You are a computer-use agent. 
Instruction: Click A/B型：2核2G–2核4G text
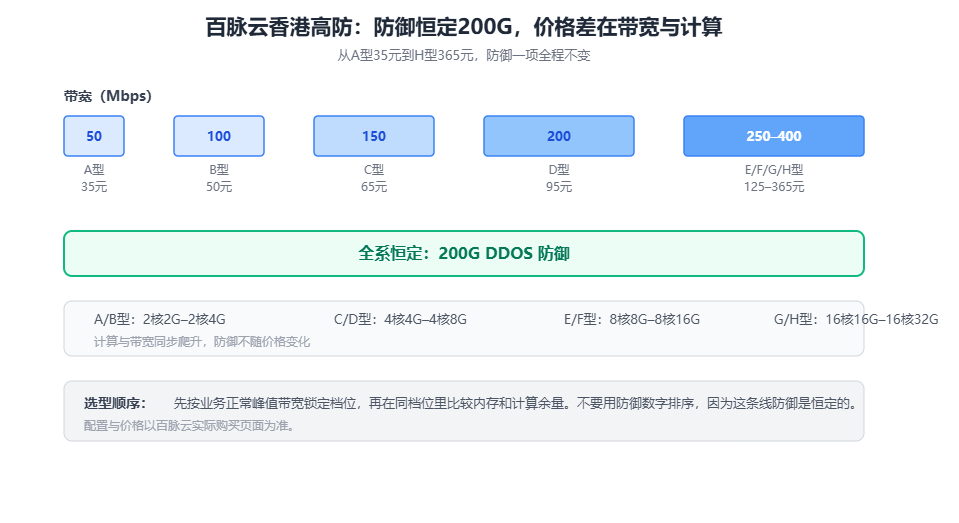point(160,319)
